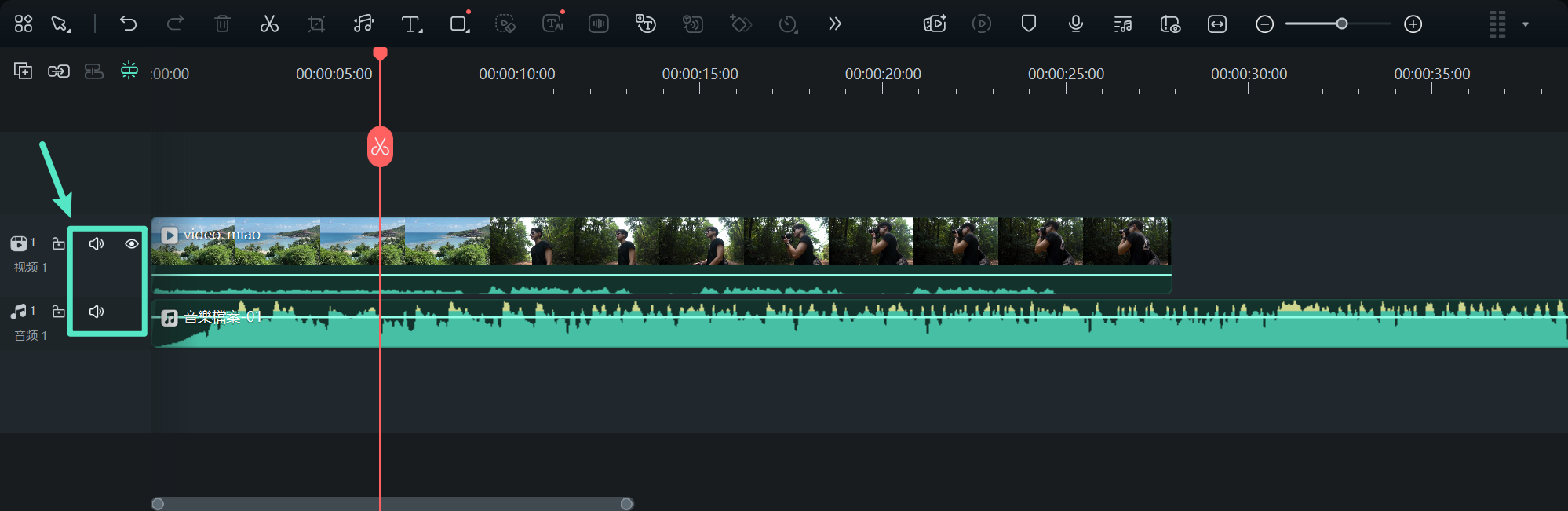This screenshot has width=1568, height=511.
Task: Click the Undo arrow
Action: [128, 24]
